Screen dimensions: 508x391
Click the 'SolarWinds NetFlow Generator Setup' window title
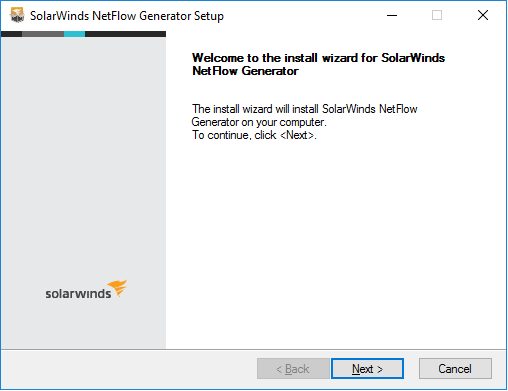pyautogui.click(x=127, y=16)
